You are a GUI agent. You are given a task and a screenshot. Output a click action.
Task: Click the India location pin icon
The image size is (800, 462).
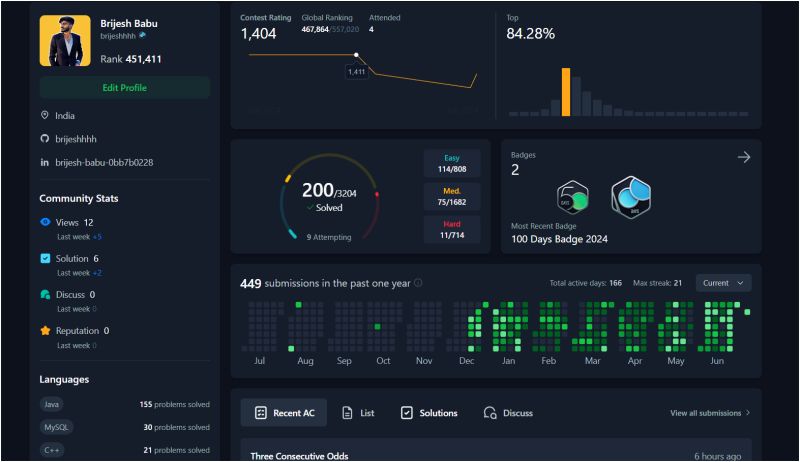pyautogui.click(x=45, y=115)
